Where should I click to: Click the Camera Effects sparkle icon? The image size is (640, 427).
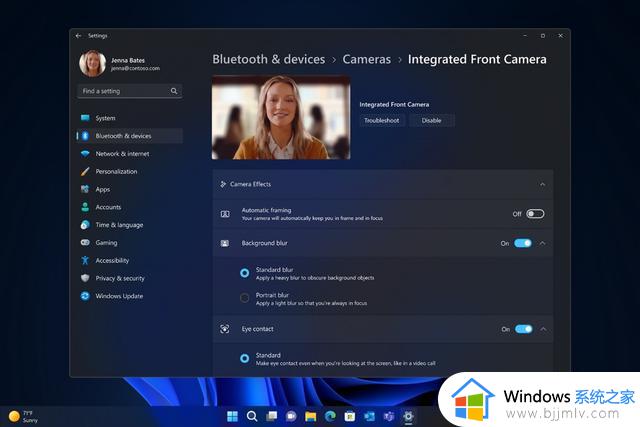[x=223, y=184]
